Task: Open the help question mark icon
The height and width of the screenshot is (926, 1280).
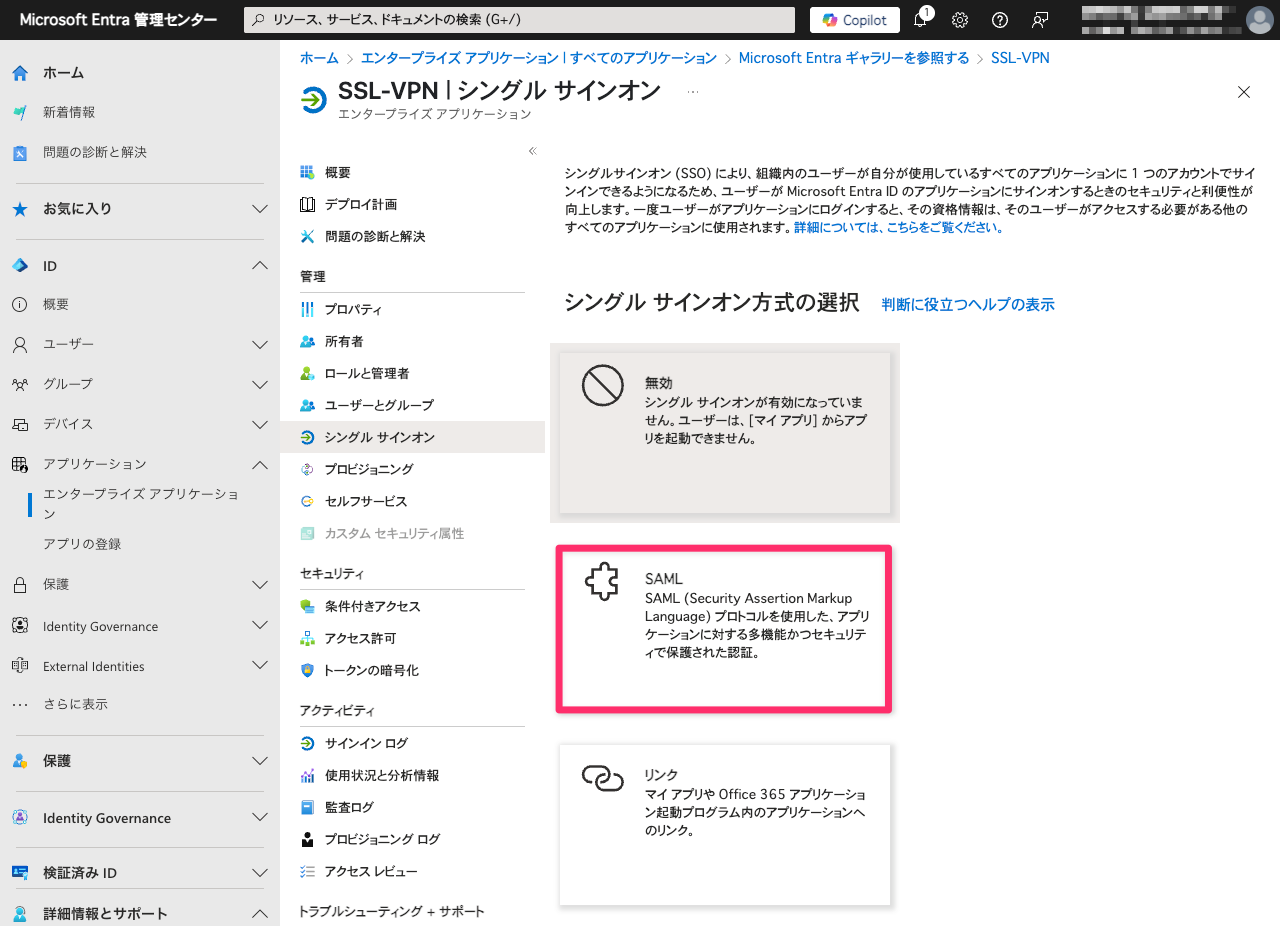Action: [1000, 20]
